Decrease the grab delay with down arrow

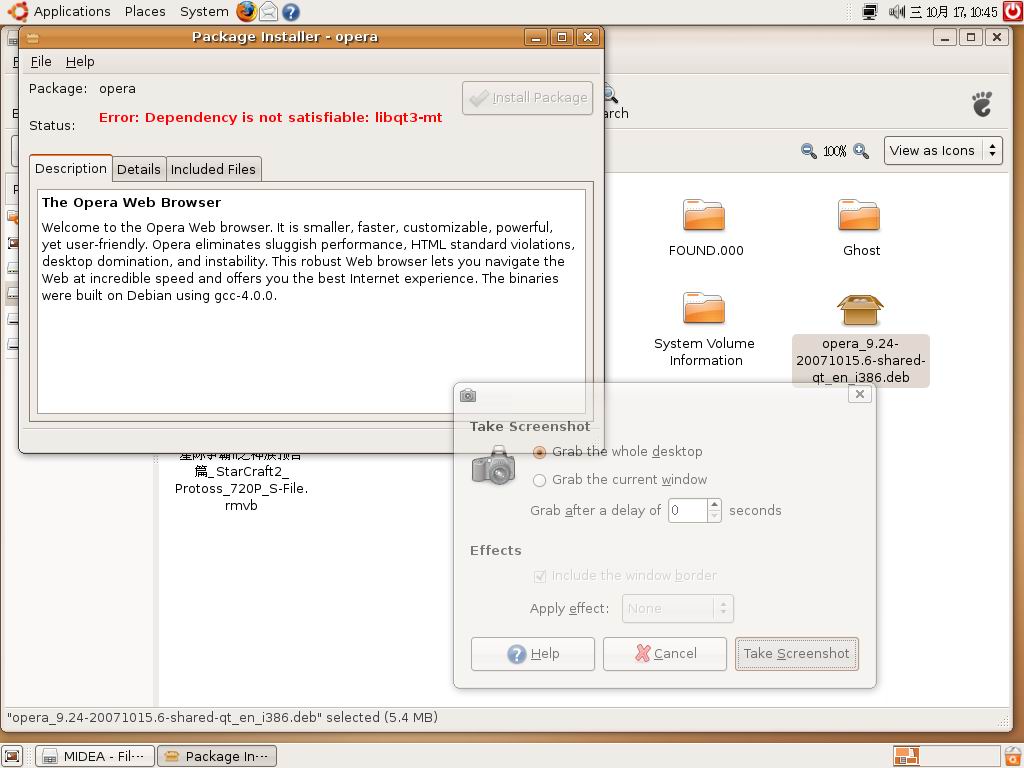(714, 516)
